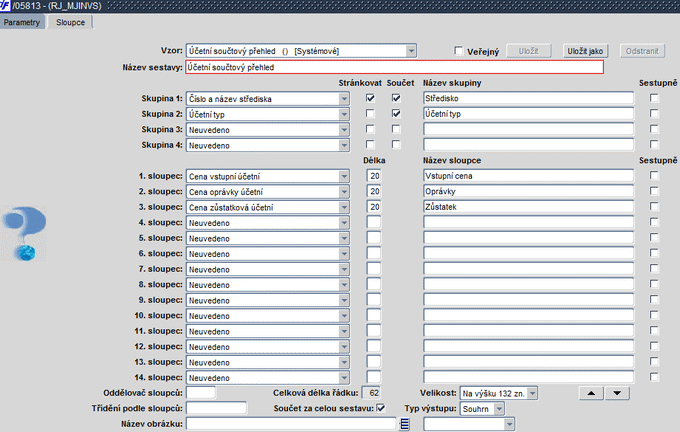Toggle the Veřejný checkbox
680x432 pixels.
[x=459, y=51]
